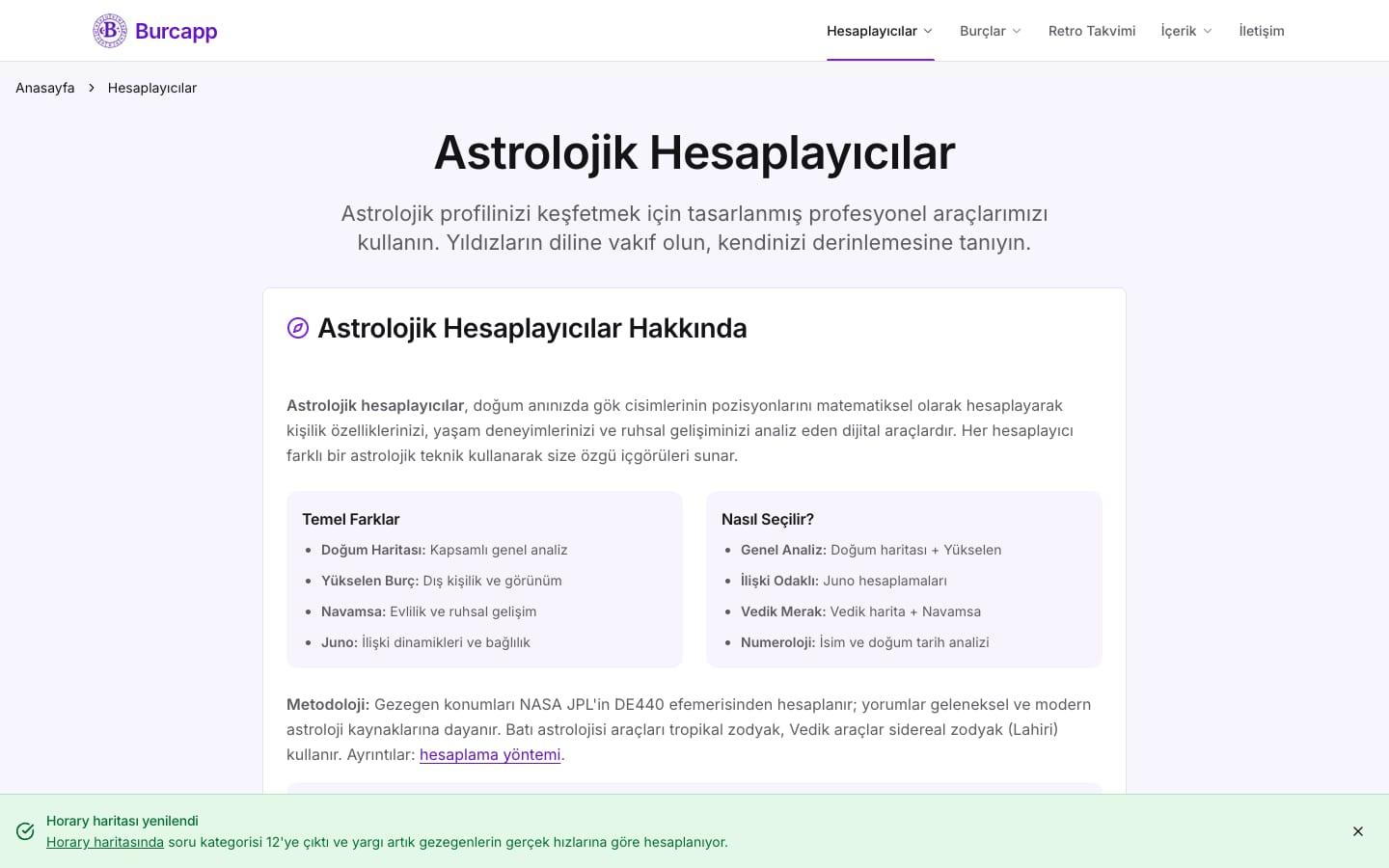Select the Vedik Merak: Vedik harita item
This screenshot has height=868, width=1389.
[x=860, y=611]
